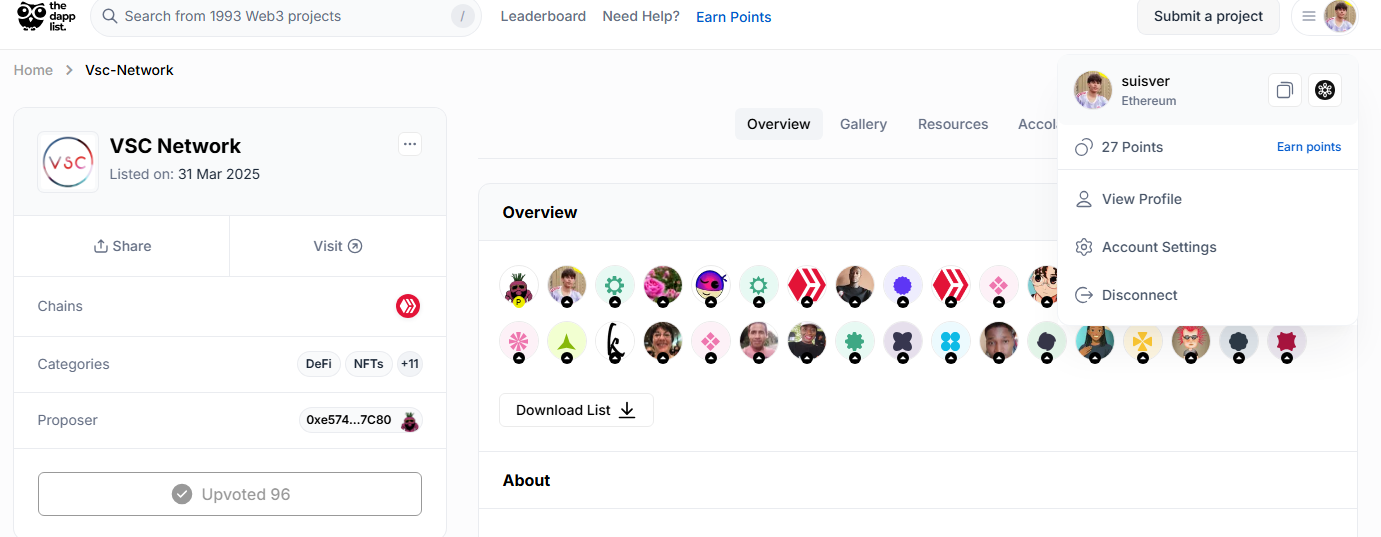The image size is (1381, 537).
Task: Click the Download List button
Action: [x=576, y=410]
